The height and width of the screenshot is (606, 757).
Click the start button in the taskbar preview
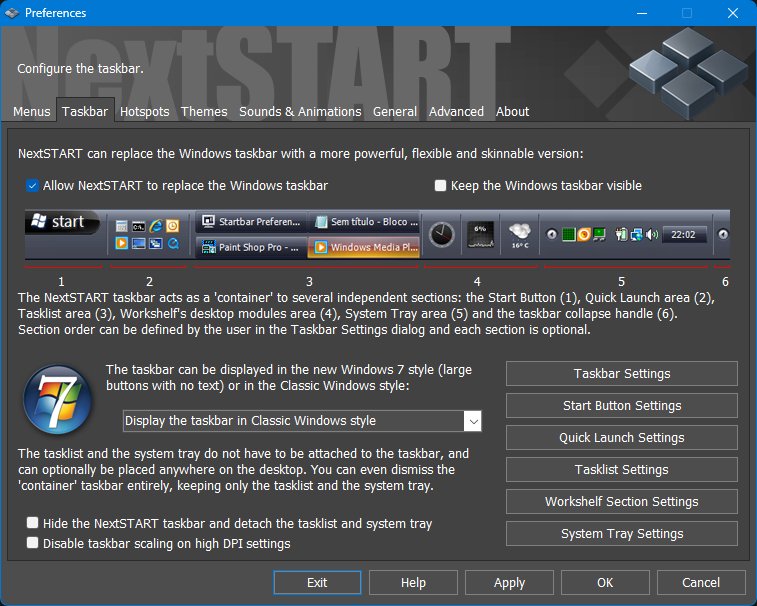[x=62, y=222]
